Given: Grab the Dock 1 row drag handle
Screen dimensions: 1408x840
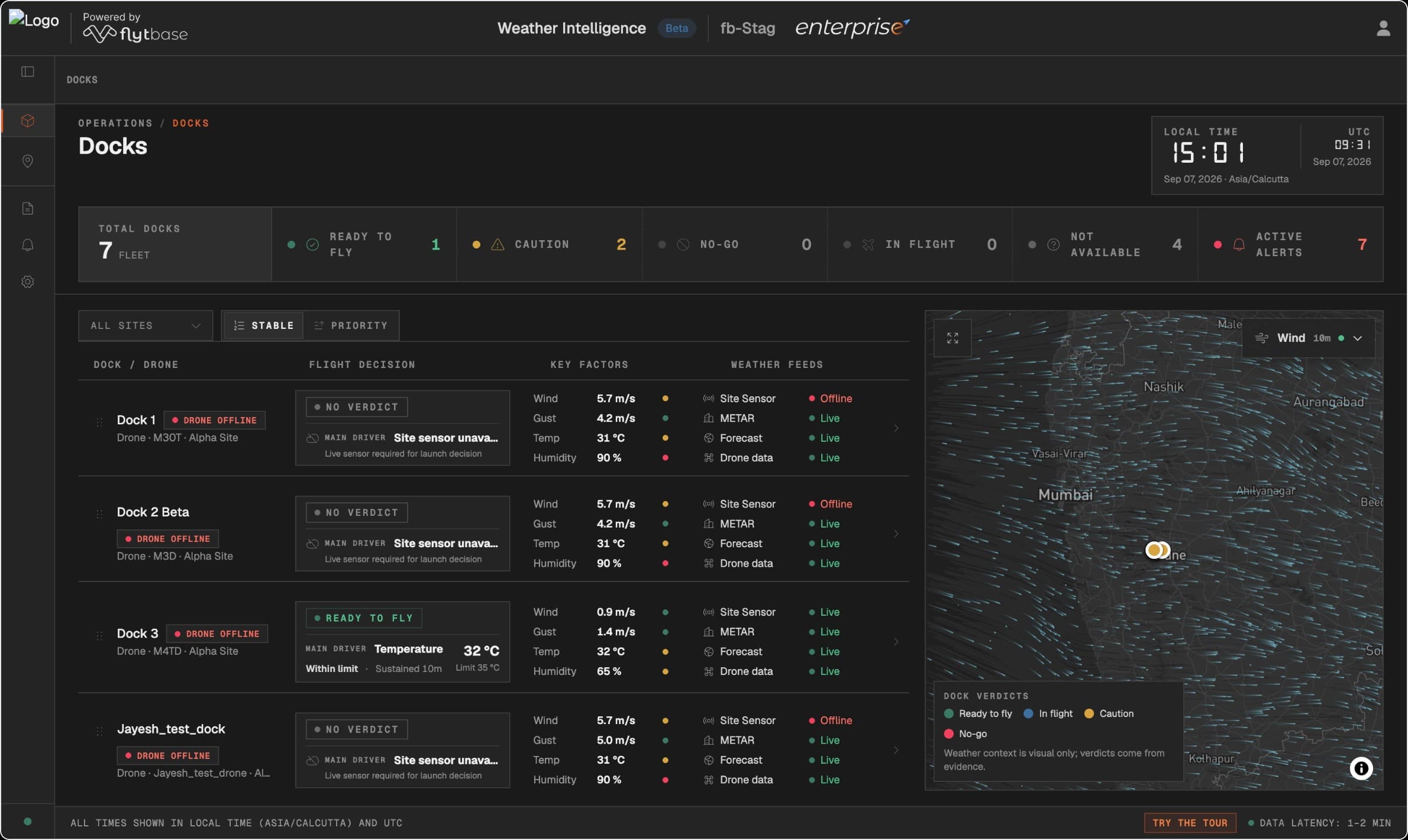Looking at the screenshot, I should [x=99, y=422].
